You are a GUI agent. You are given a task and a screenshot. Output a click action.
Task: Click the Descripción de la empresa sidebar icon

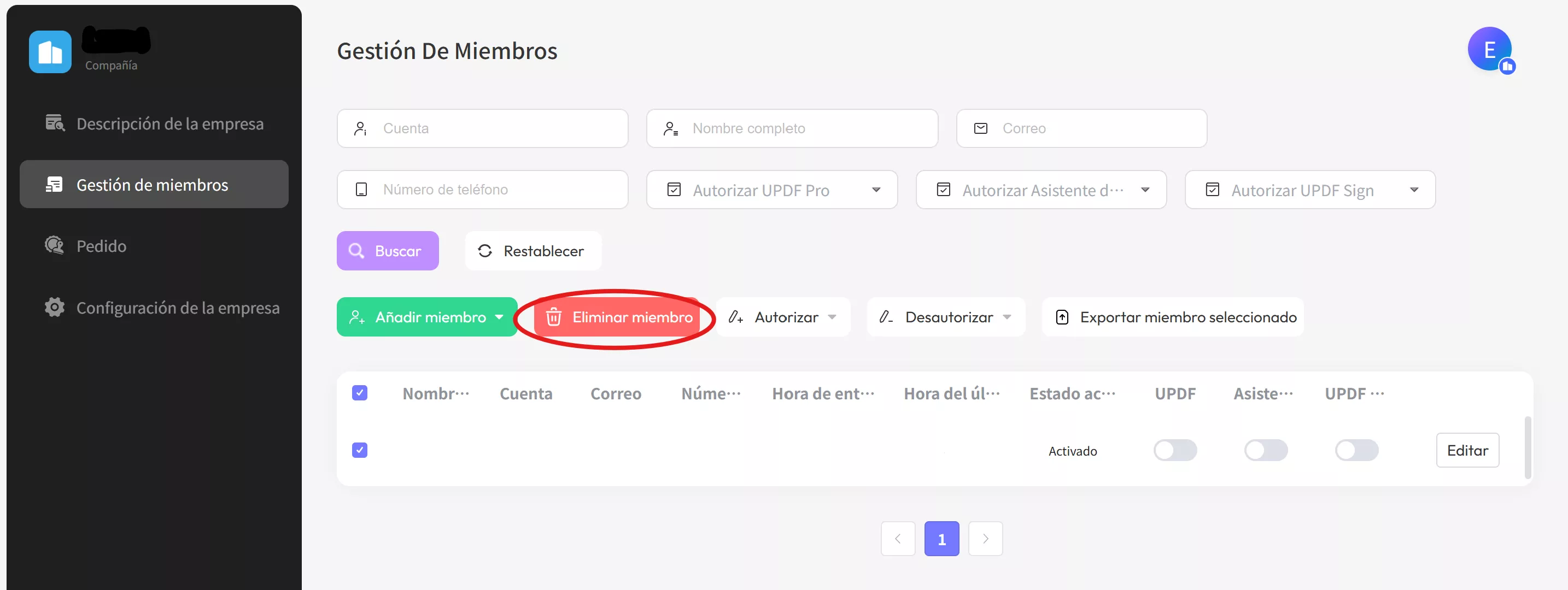coord(55,123)
